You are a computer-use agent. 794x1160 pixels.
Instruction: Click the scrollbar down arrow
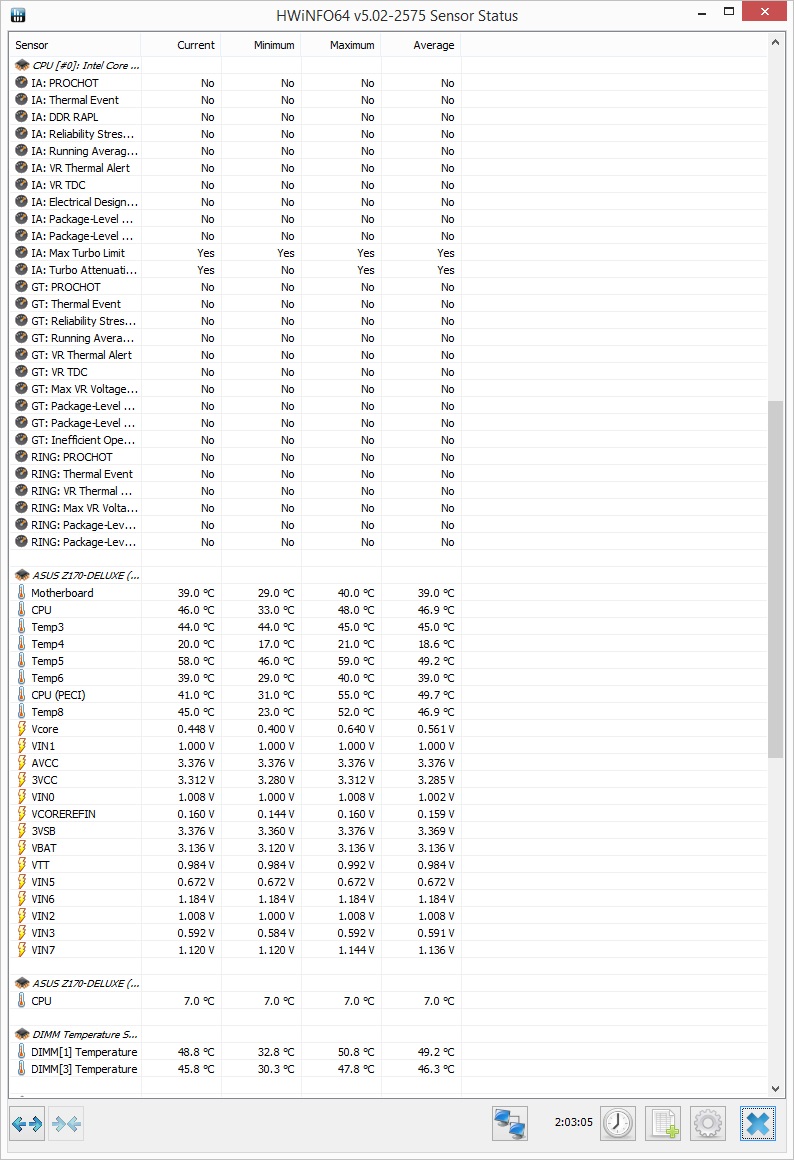pyautogui.click(x=775, y=1088)
